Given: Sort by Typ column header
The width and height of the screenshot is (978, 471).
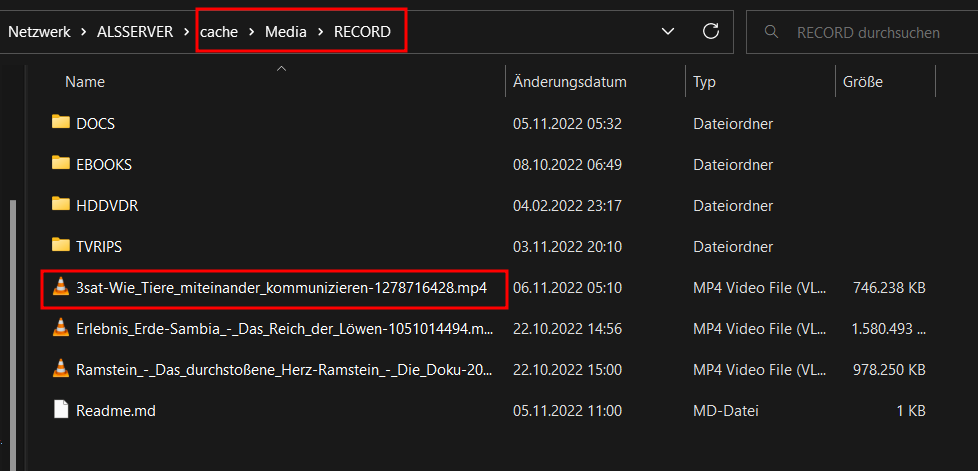Looking at the screenshot, I should [x=704, y=82].
